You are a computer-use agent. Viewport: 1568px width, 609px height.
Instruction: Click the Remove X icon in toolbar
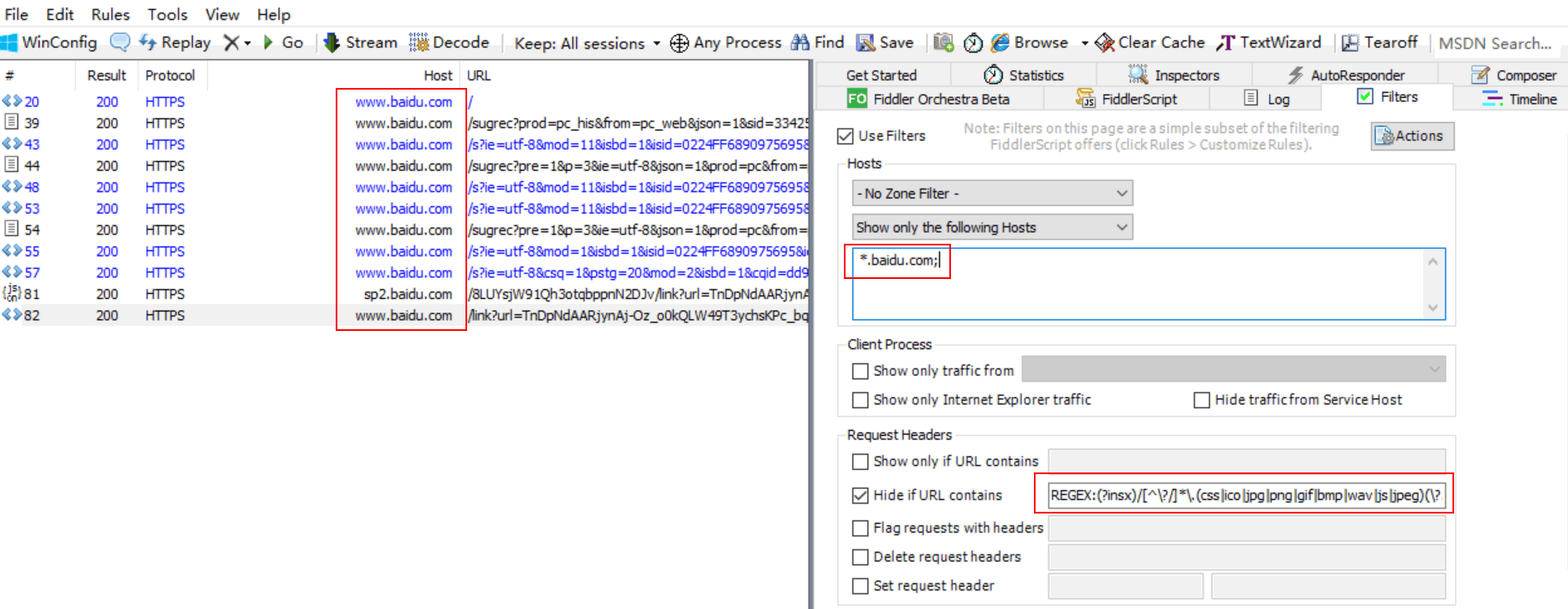click(x=231, y=42)
